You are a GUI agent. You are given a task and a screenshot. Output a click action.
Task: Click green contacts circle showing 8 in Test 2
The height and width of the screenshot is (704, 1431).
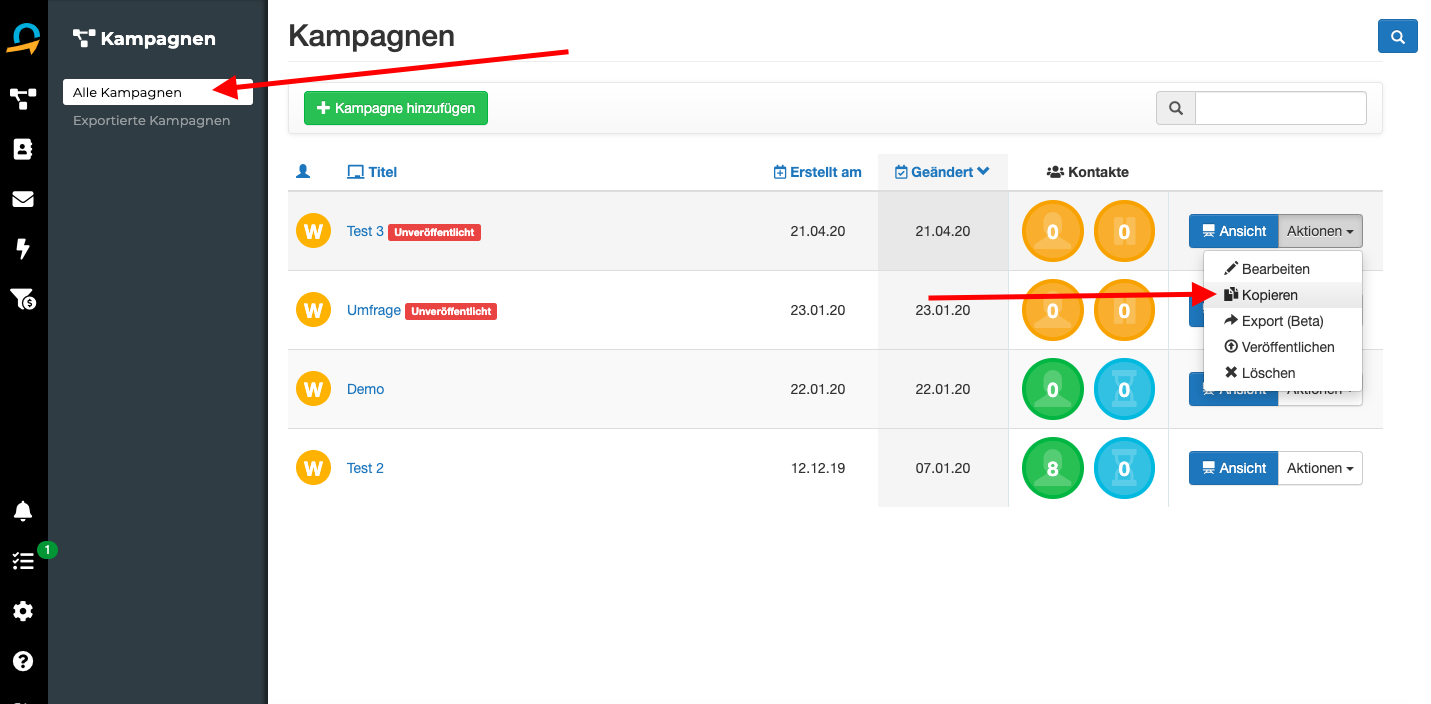pyautogui.click(x=1052, y=468)
